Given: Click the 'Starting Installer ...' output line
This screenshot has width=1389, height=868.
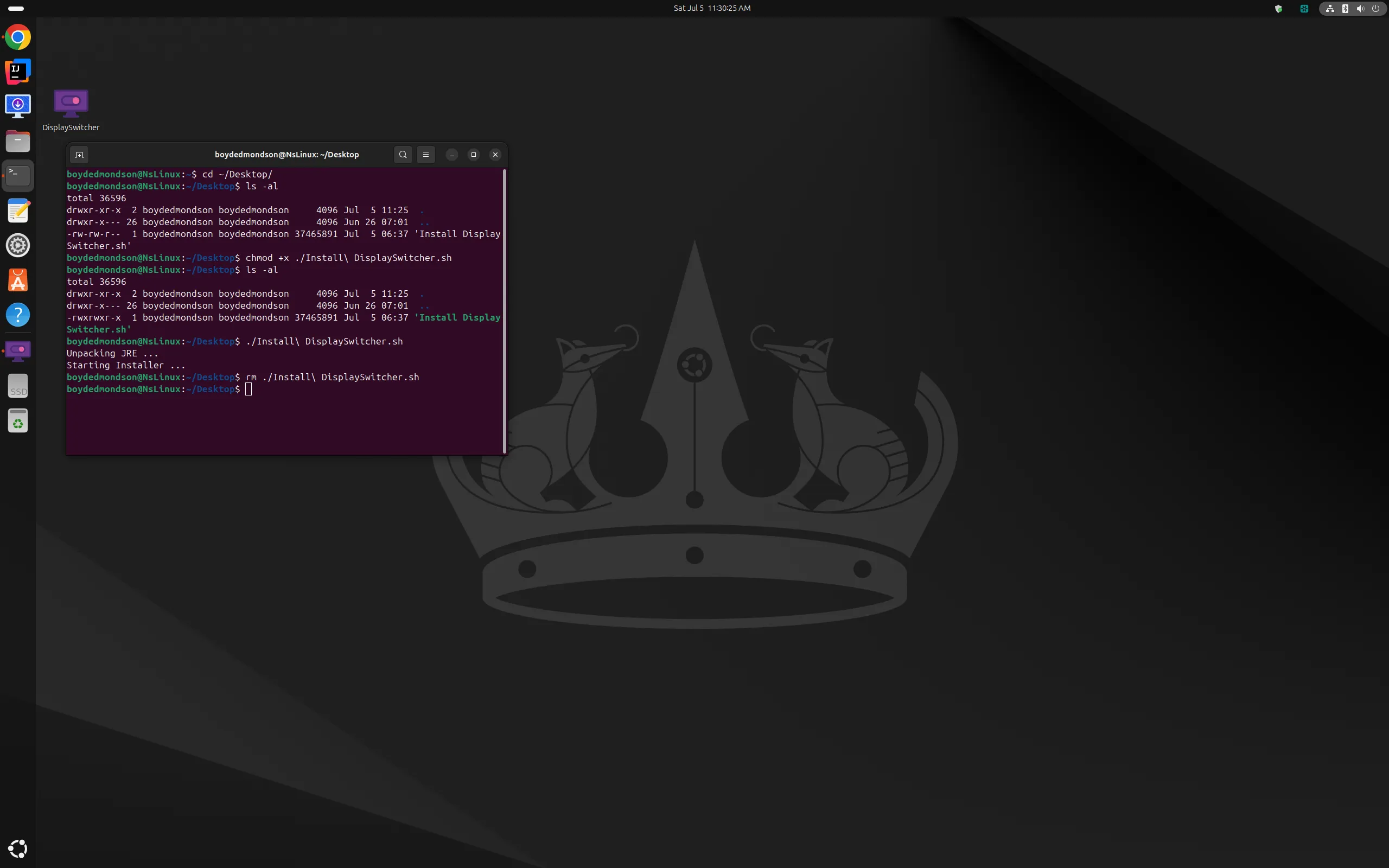Looking at the screenshot, I should click(x=126, y=366).
